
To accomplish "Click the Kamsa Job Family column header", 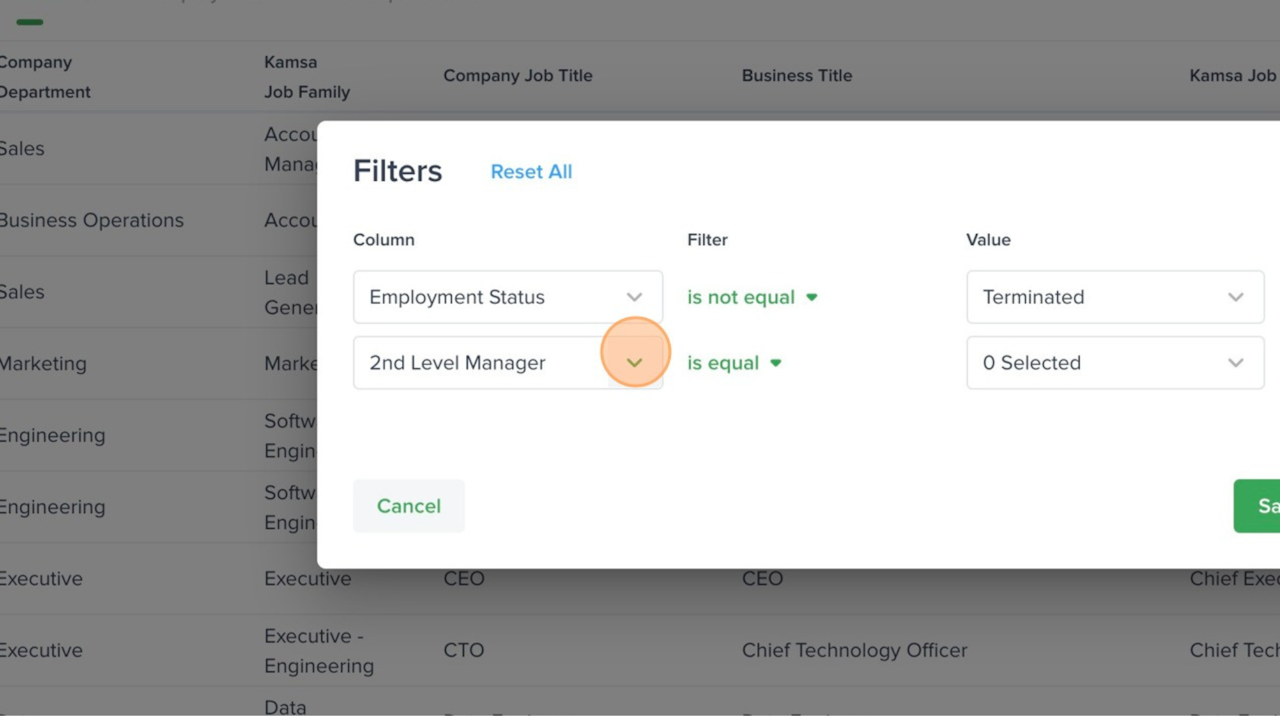I will 306,77.
